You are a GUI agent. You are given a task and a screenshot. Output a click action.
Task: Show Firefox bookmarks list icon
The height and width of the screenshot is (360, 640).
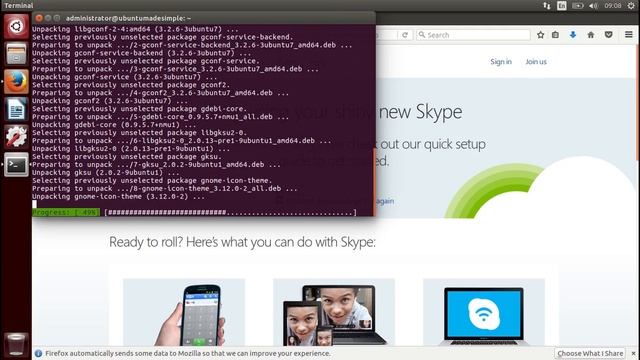point(556,35)
